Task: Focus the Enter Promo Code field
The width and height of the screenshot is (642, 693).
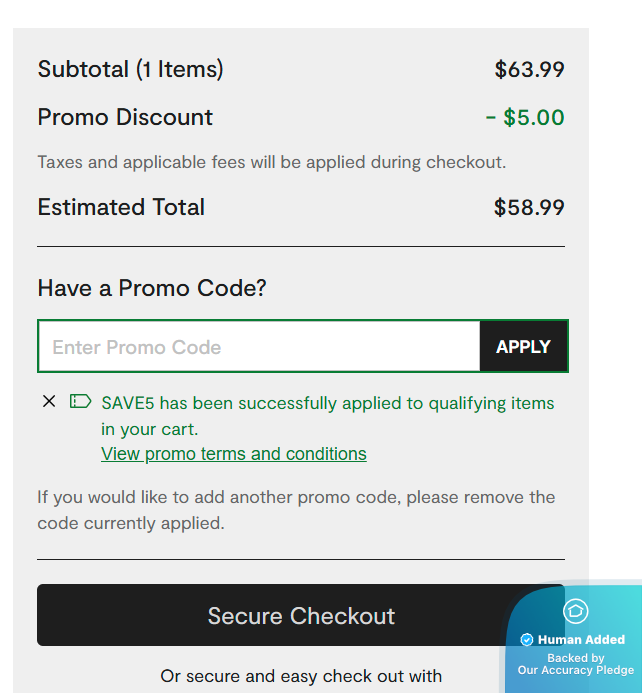Action: pyautogui.click(x=259, y=347)
